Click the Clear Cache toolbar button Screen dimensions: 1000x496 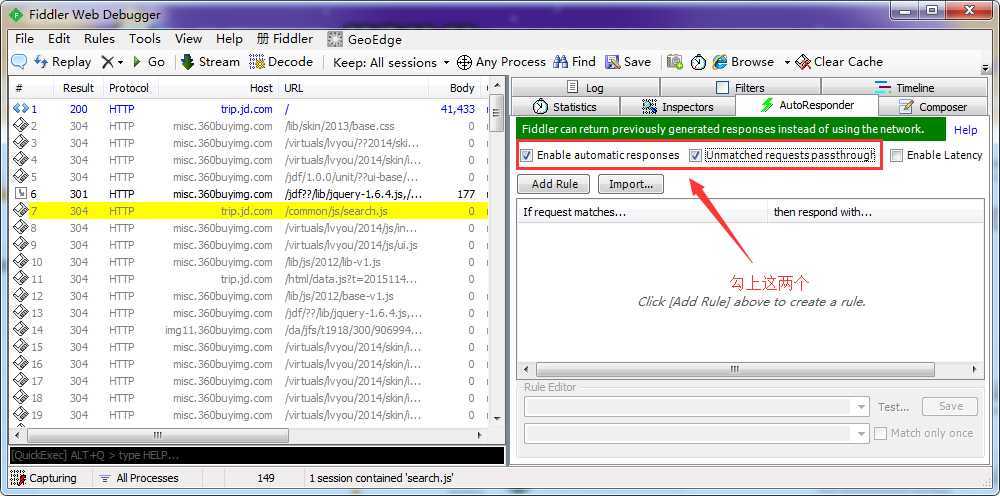click(x=839, y=62)
